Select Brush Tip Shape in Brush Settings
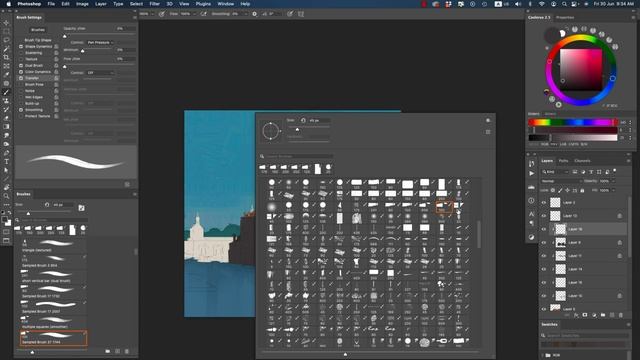 38,40
